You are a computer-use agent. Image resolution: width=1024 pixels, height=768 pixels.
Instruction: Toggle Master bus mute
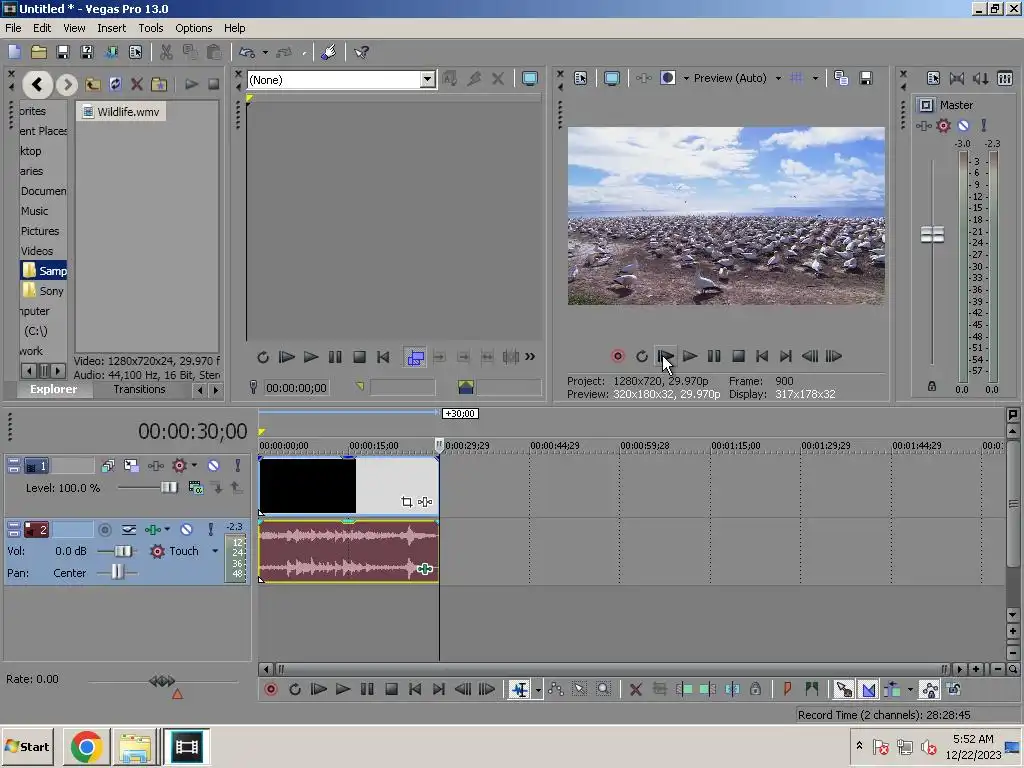click(x=963, y=125)
